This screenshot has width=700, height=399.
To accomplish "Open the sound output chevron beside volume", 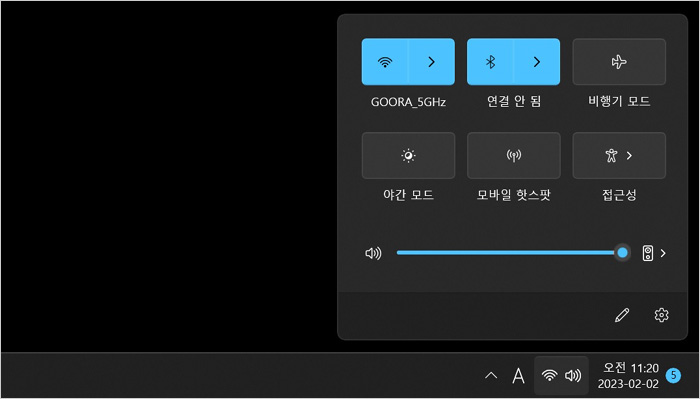I will click(663, 253).
